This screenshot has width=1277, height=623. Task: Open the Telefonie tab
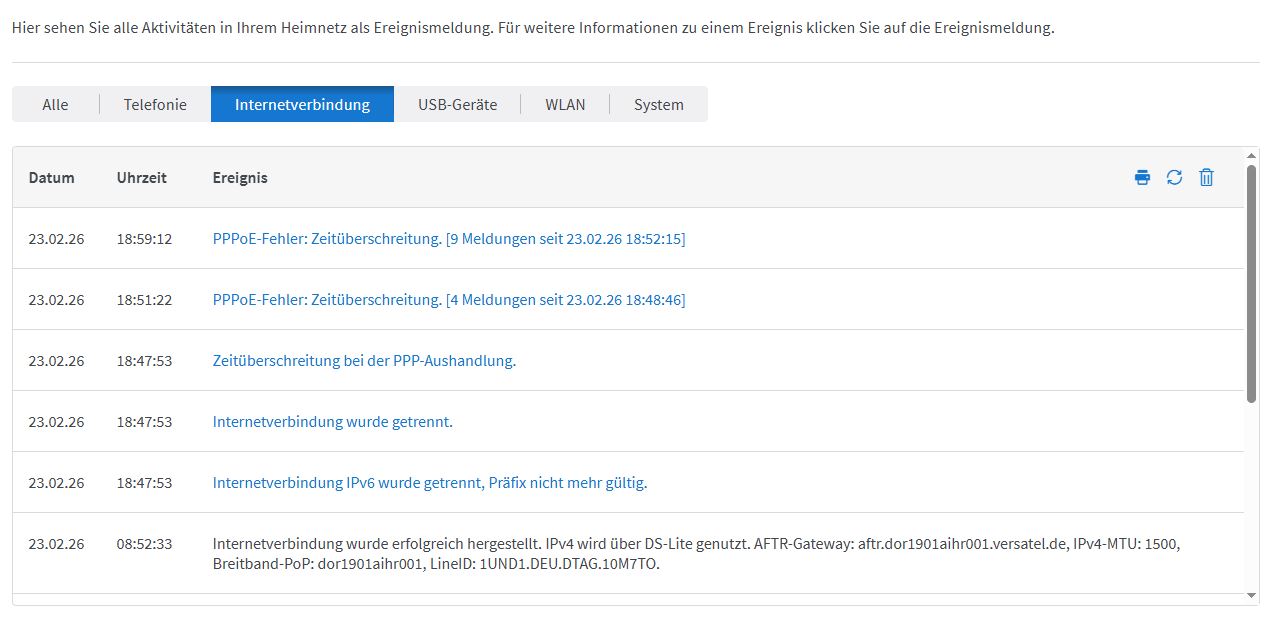coord(155,104)
